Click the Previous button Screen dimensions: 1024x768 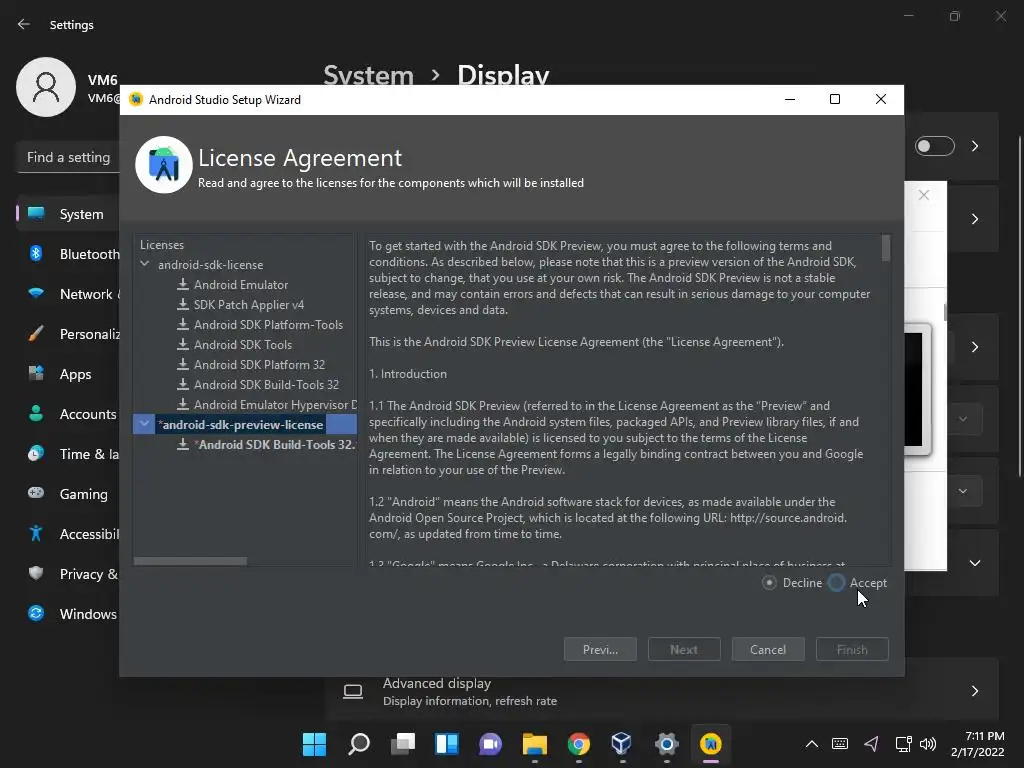tap(600, 650)
